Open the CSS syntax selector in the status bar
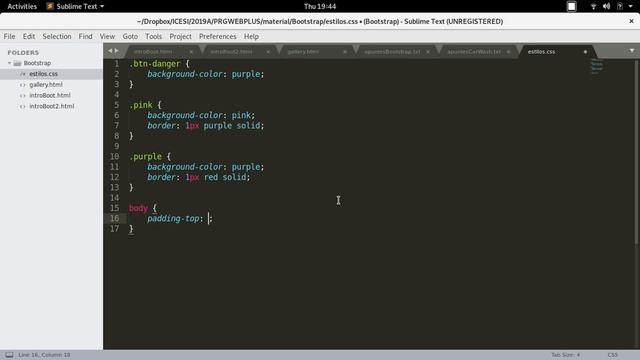The image size is (640, 360). tap(612, 355)
